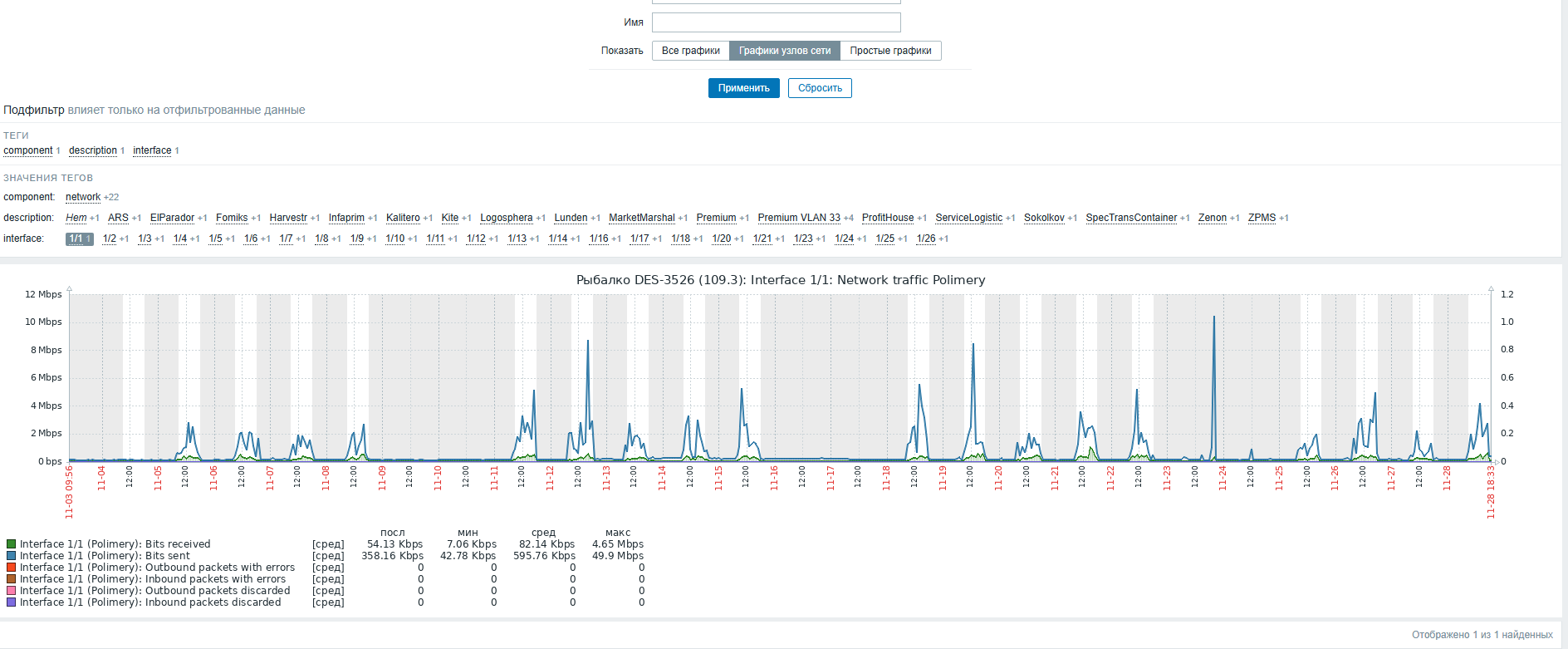Choose interface value 1/13
The height and width of the screenshot is (649, 1568).
517,238
